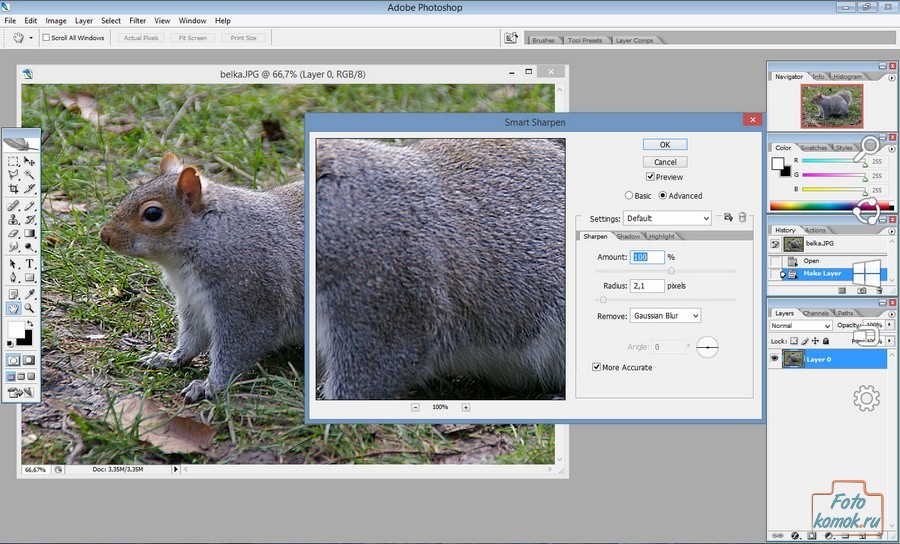Select the Basic radio button
This screenshot has width=900, height=544.
pos(629,196)
